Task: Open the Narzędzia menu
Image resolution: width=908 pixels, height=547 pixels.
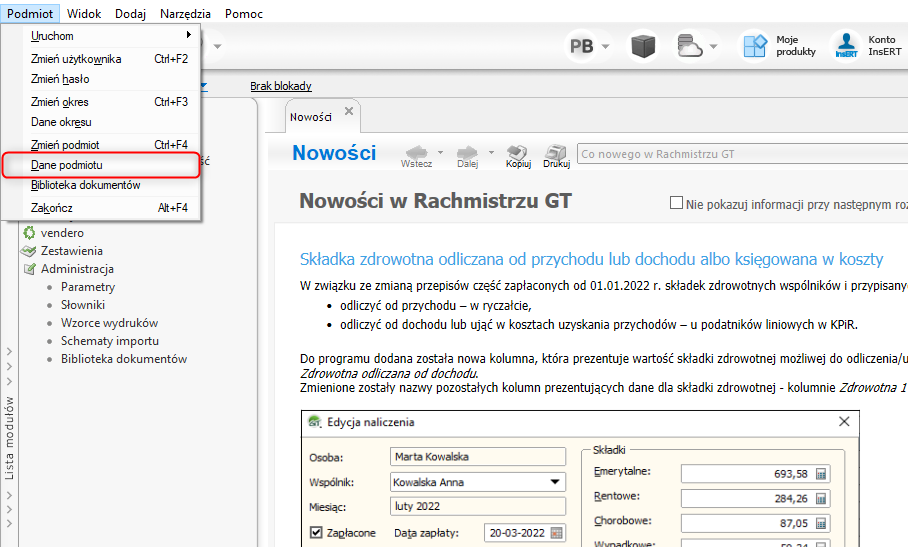Action: click(185, 13)
